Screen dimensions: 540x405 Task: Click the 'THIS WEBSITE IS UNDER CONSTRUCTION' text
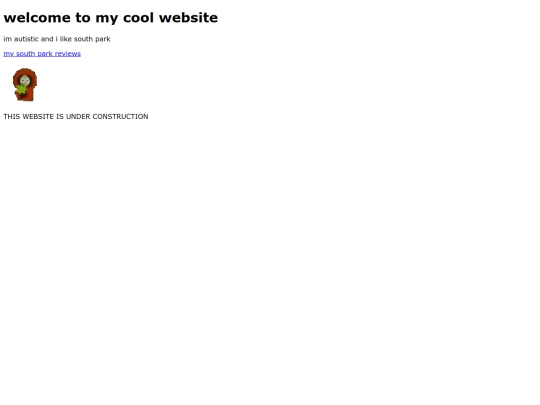(76, 116)
